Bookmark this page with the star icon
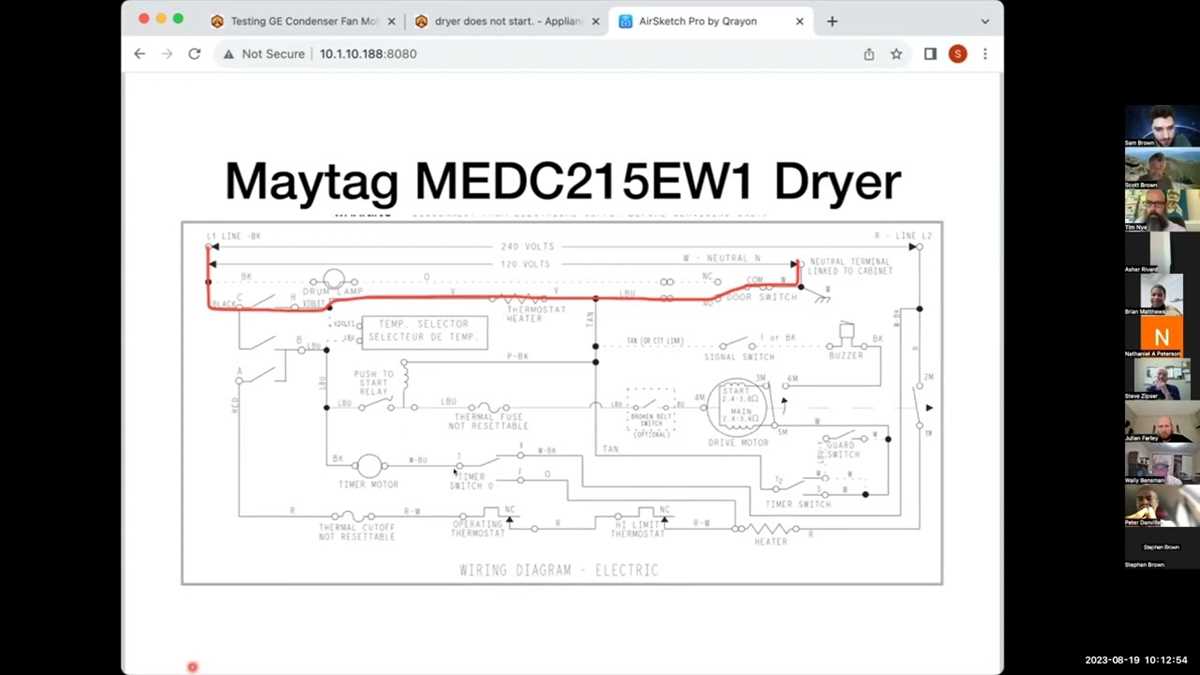Screen dimensions: 1200x675 pyautogui.click(x=897, y=54)
